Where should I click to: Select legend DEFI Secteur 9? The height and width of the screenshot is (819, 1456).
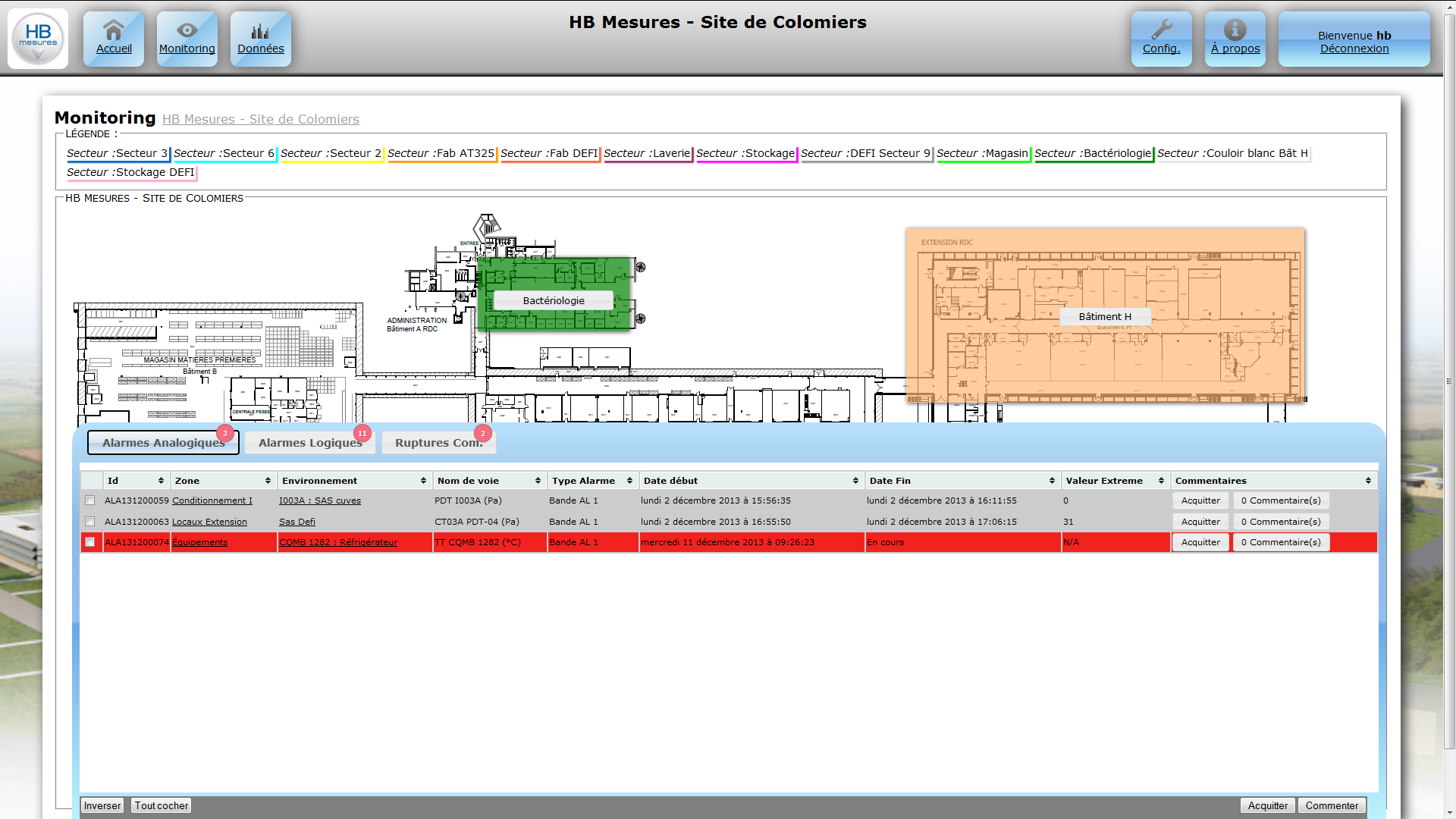coord(866,153)
